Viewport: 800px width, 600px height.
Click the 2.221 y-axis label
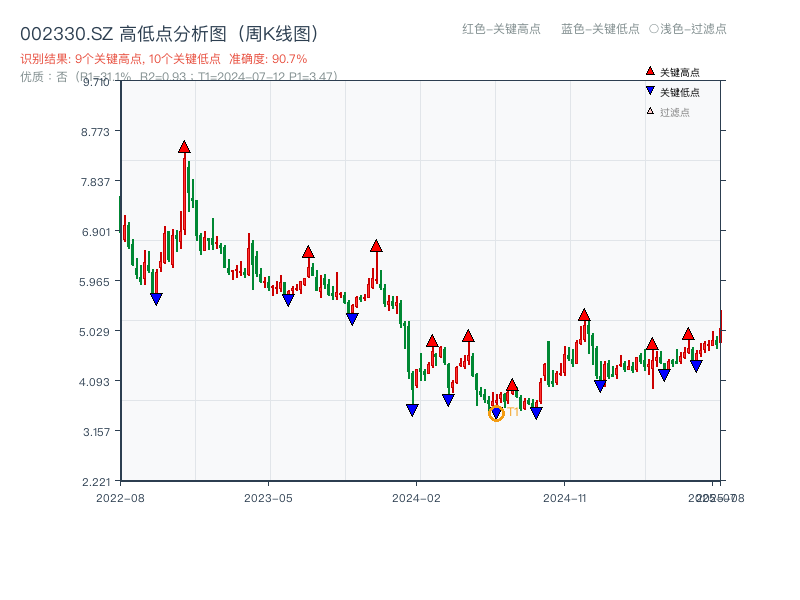point(96,482)
